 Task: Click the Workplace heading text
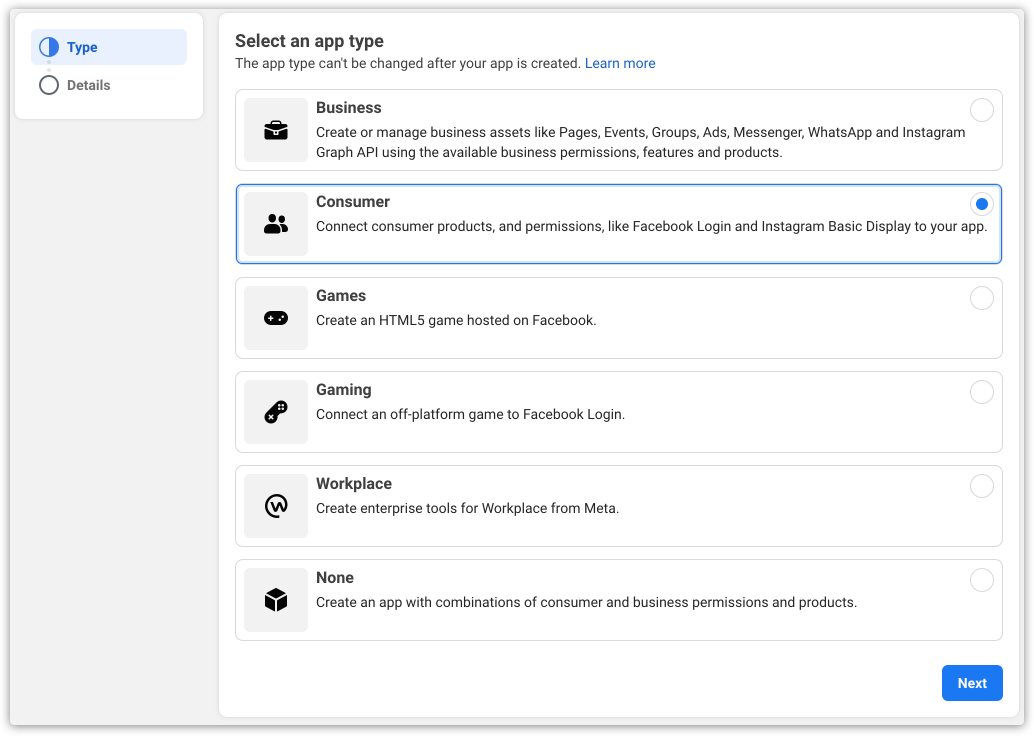pos(354,483)
